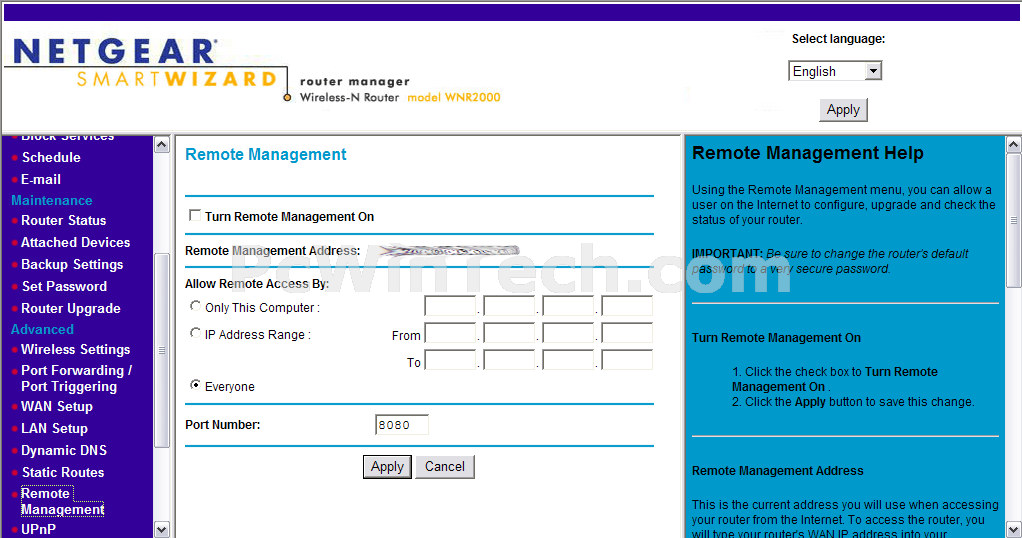Open E-mail settings page
1022x538 pixels.
tap(40, 179)
